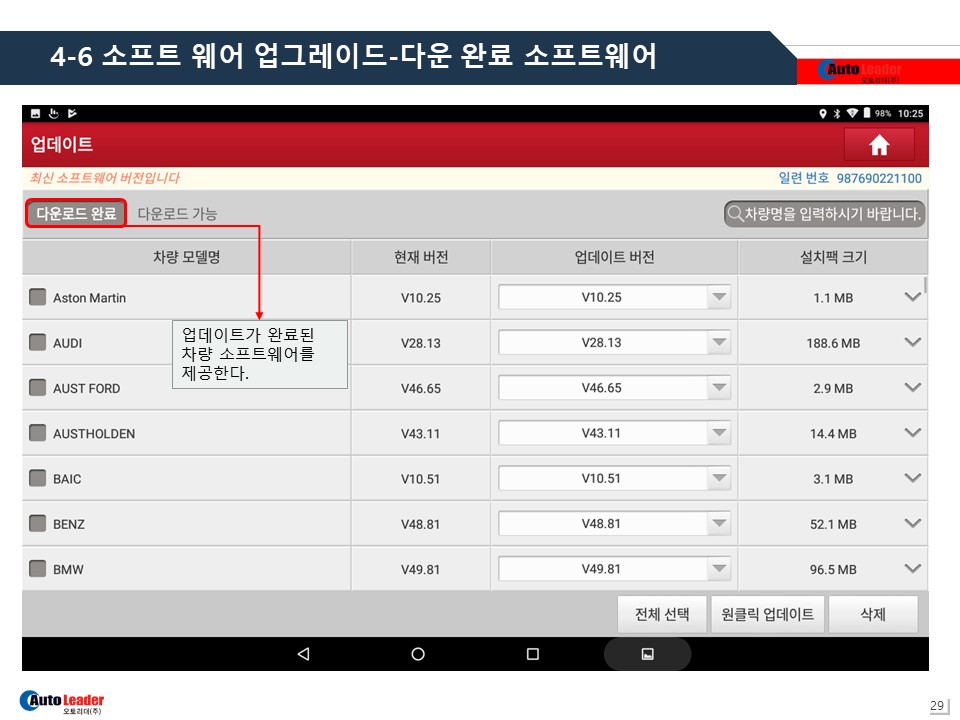
Task: Tap the search magnifier icon
Action: (734, 214)
